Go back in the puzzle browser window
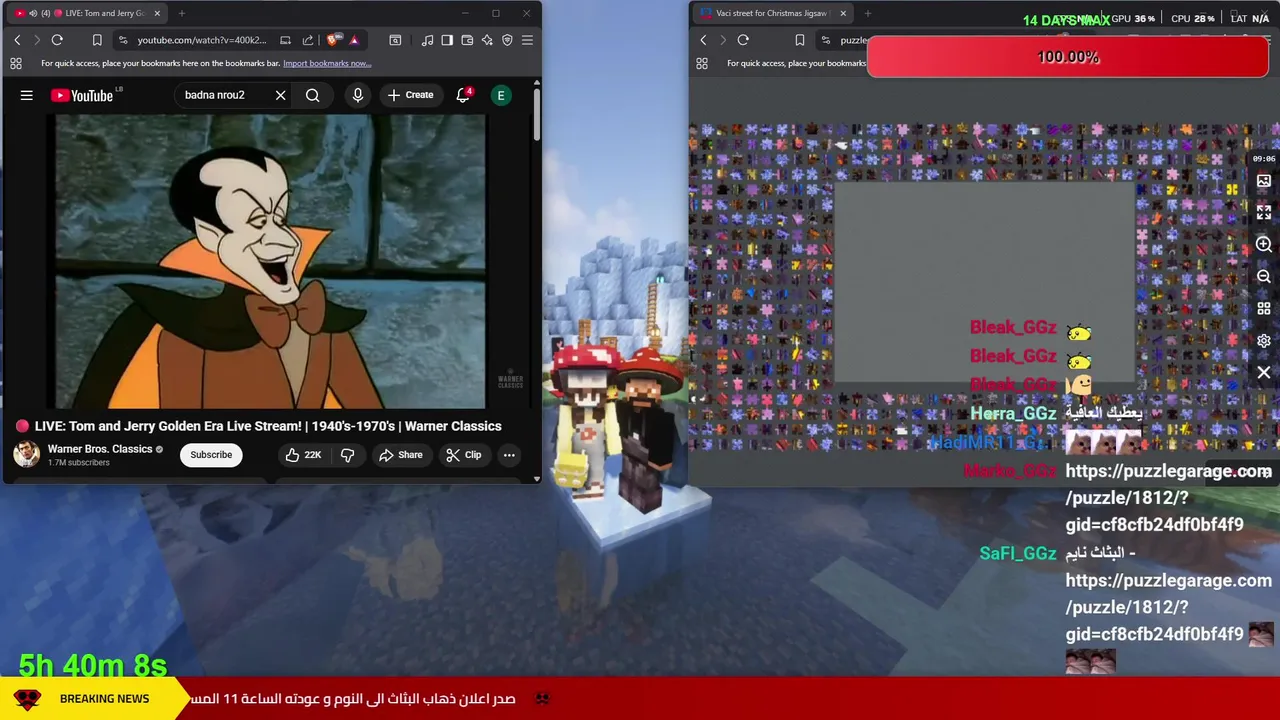Screen dimensions: 1280x720 703,40
